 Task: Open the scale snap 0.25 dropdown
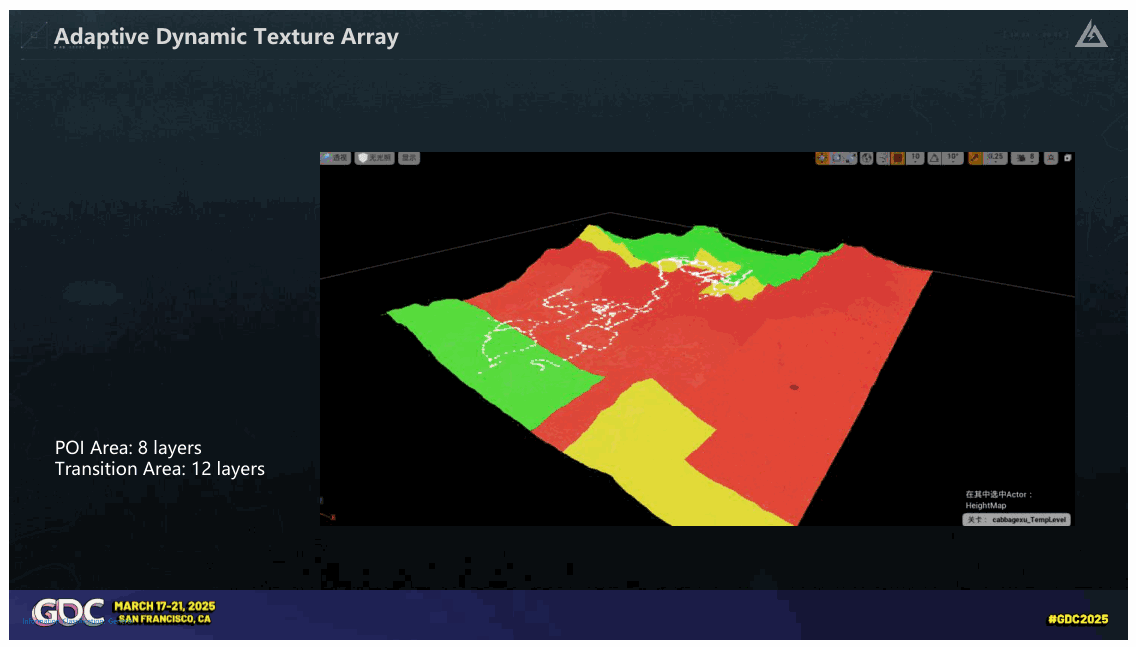995,158
